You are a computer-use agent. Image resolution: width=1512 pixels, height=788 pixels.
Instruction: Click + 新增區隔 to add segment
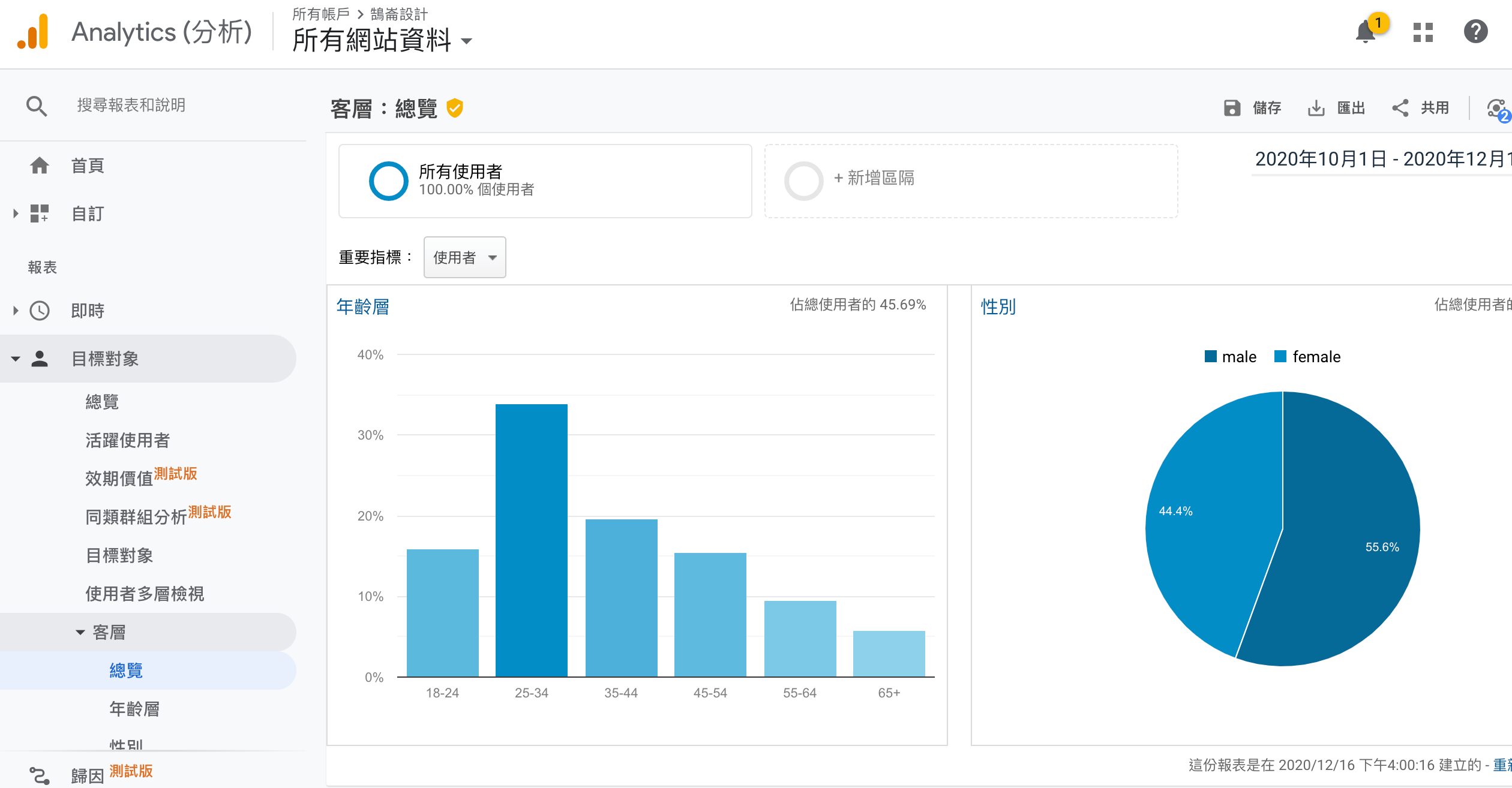874,178
